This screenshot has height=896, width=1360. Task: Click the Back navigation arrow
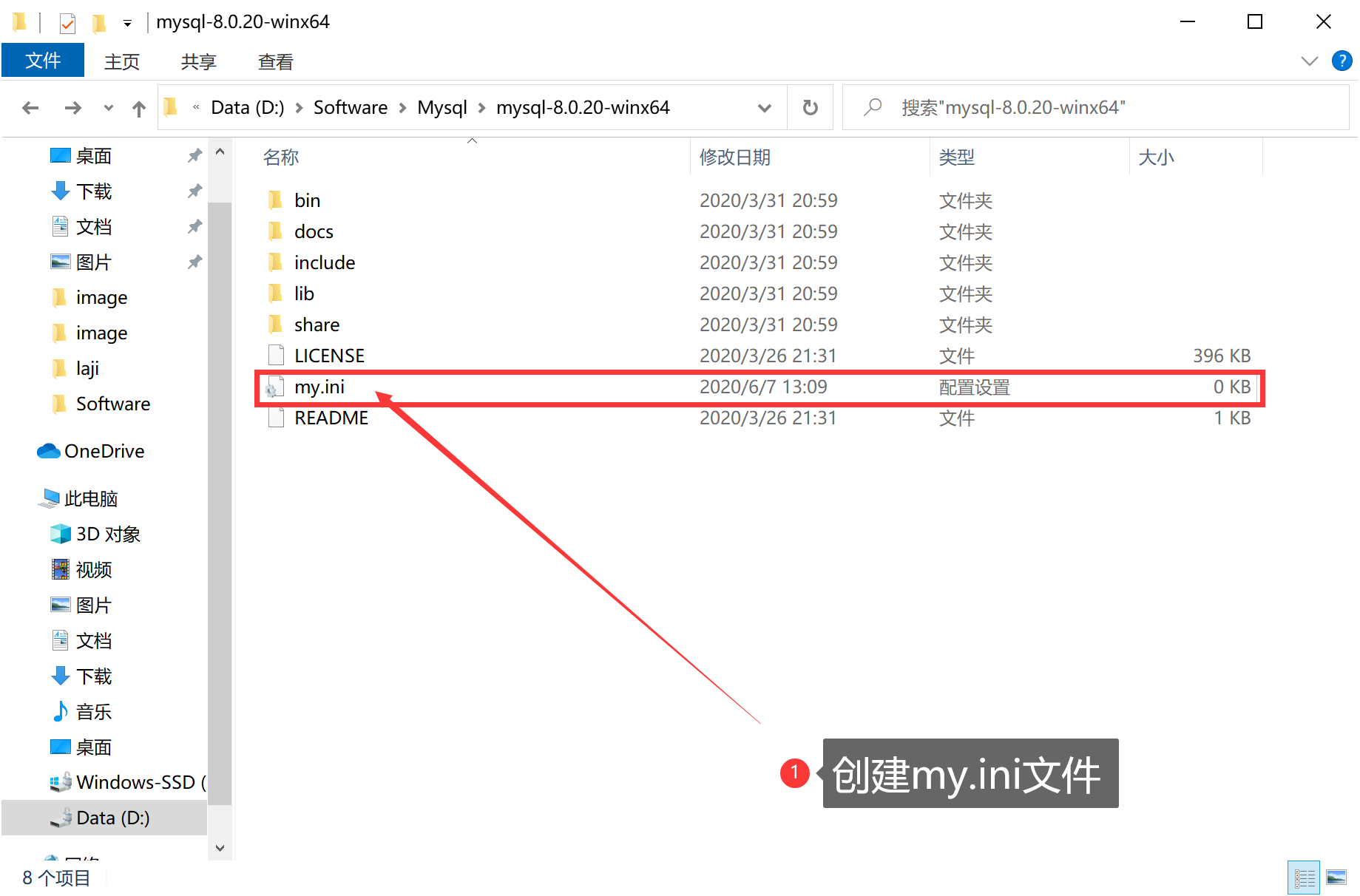pyautogui.click(x=30, y=108)
